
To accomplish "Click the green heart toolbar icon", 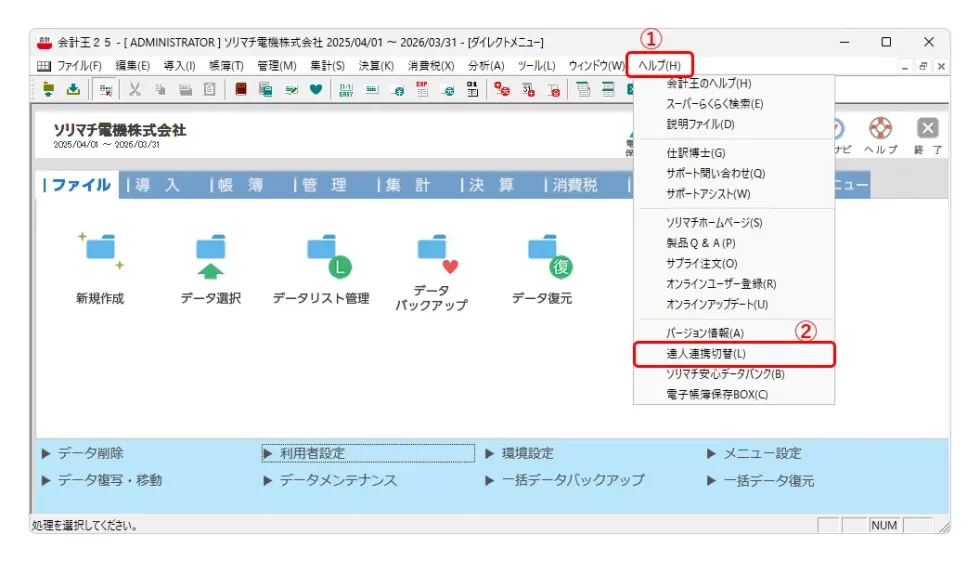I will coord(315,90).
